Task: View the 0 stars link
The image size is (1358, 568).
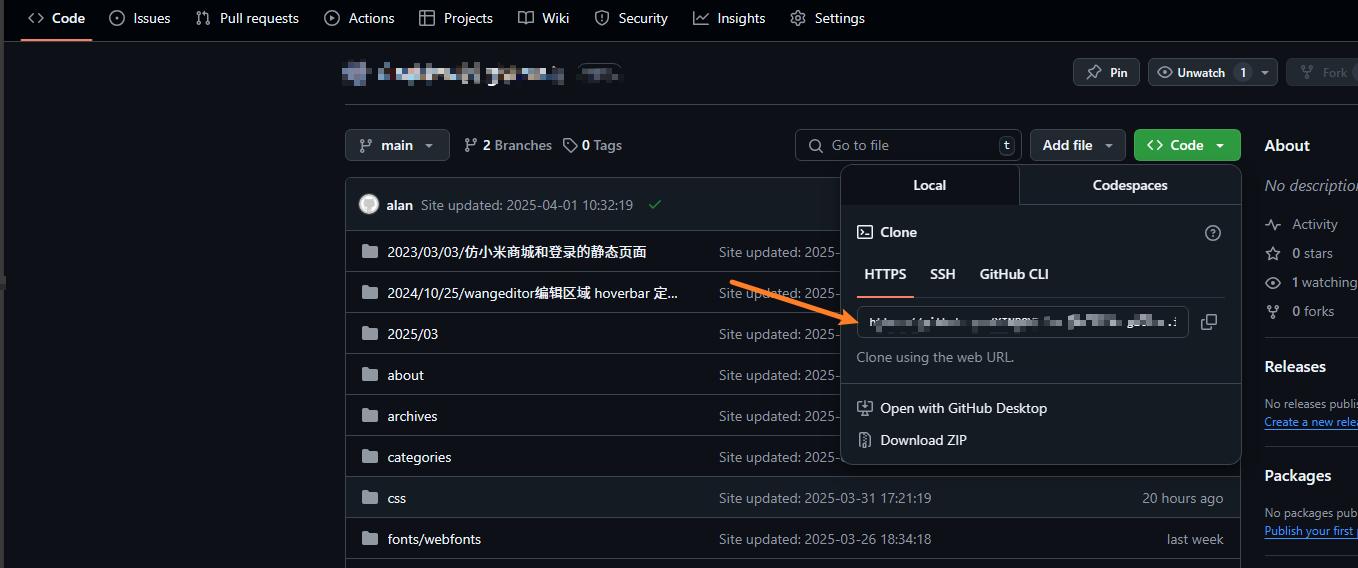Action: click(1300, 254)
